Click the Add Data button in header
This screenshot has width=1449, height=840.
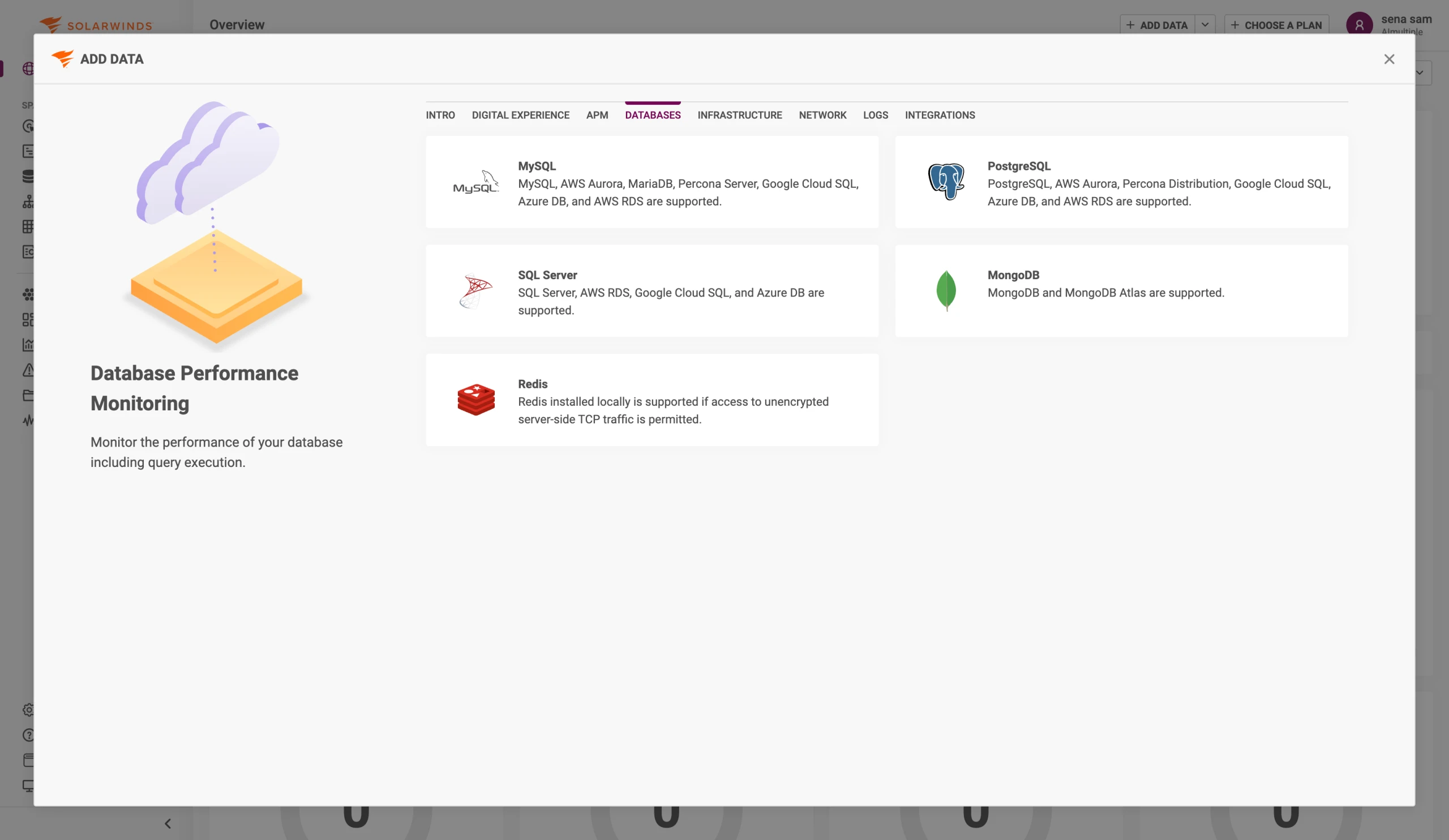[x=1157, y=25]
